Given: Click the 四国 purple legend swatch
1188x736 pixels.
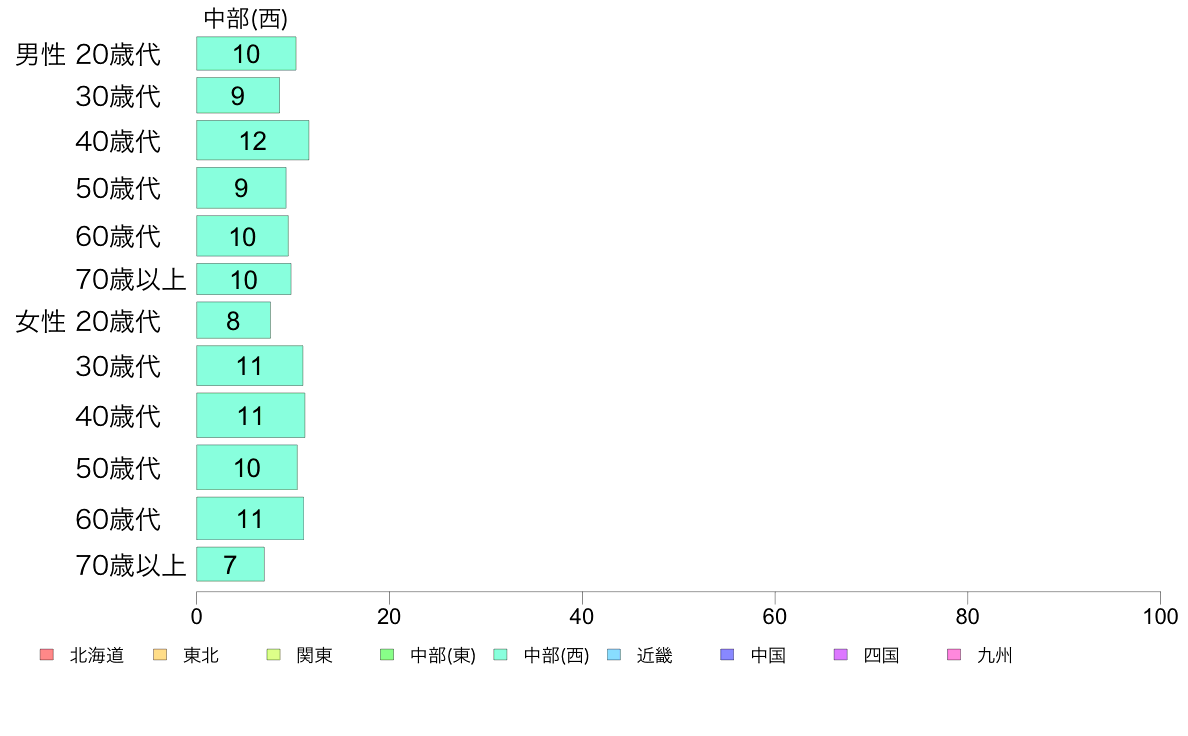Looking at the screenshot, I should click(840, 654).
